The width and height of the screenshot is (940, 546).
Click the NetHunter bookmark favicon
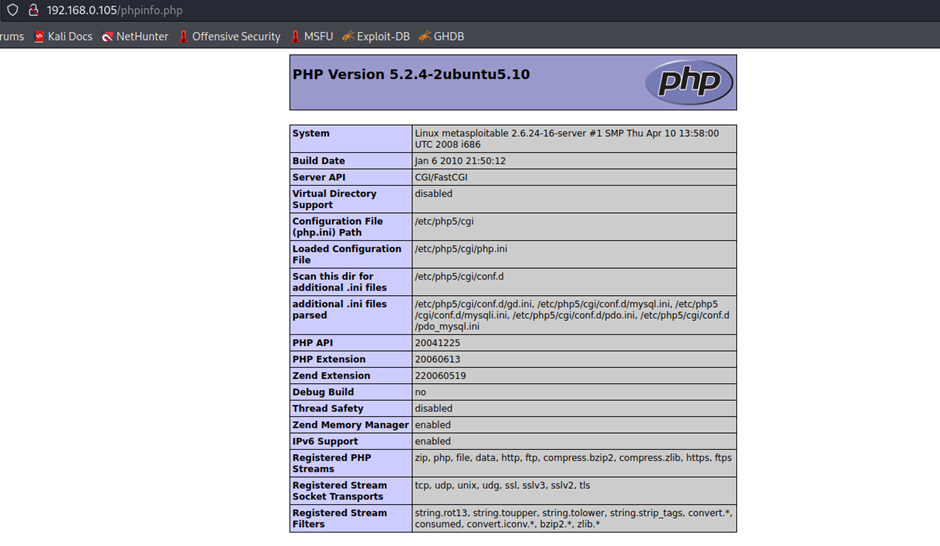coord(107,37)
